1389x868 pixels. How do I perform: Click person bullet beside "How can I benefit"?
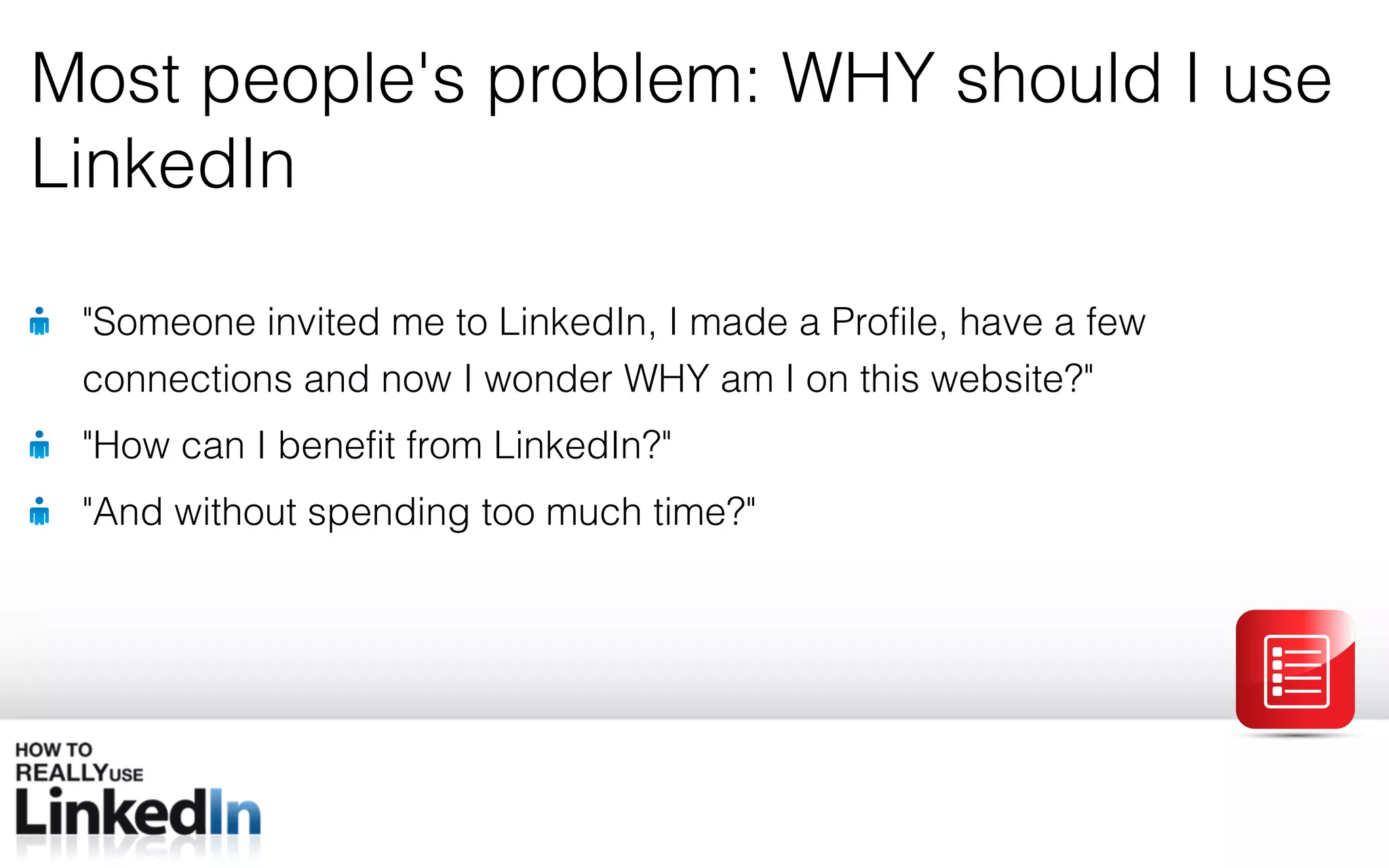(x=39, y=446)
